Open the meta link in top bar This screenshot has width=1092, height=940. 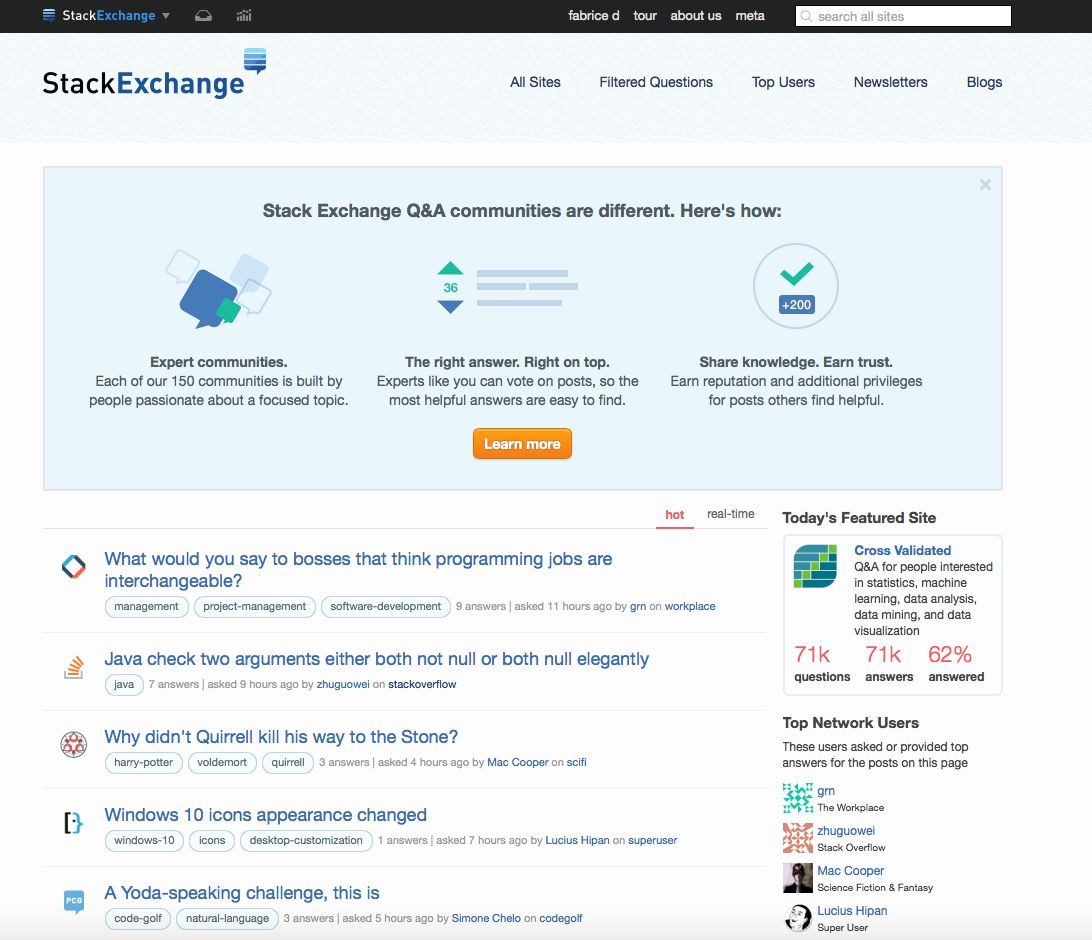750,15
